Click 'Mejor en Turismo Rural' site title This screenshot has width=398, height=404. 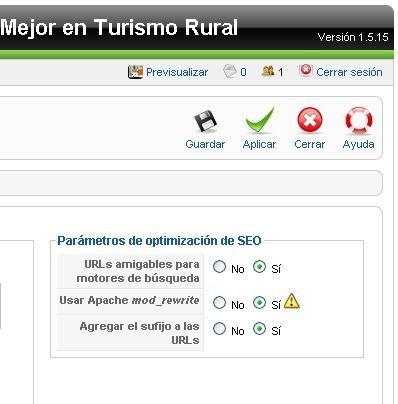(119, 27)
